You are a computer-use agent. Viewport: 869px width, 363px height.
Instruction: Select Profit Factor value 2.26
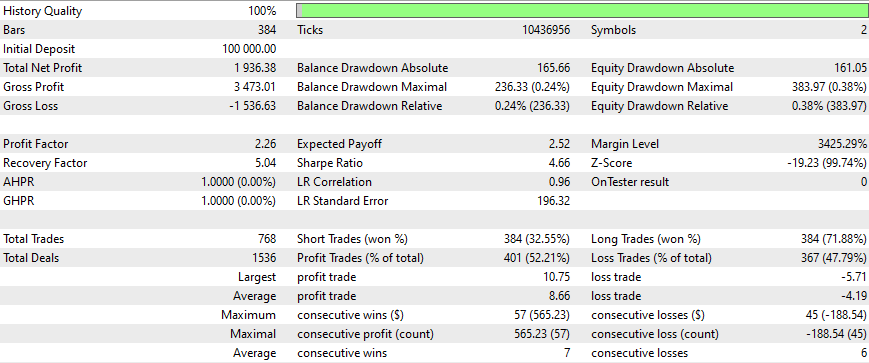(x=266, y=144)
